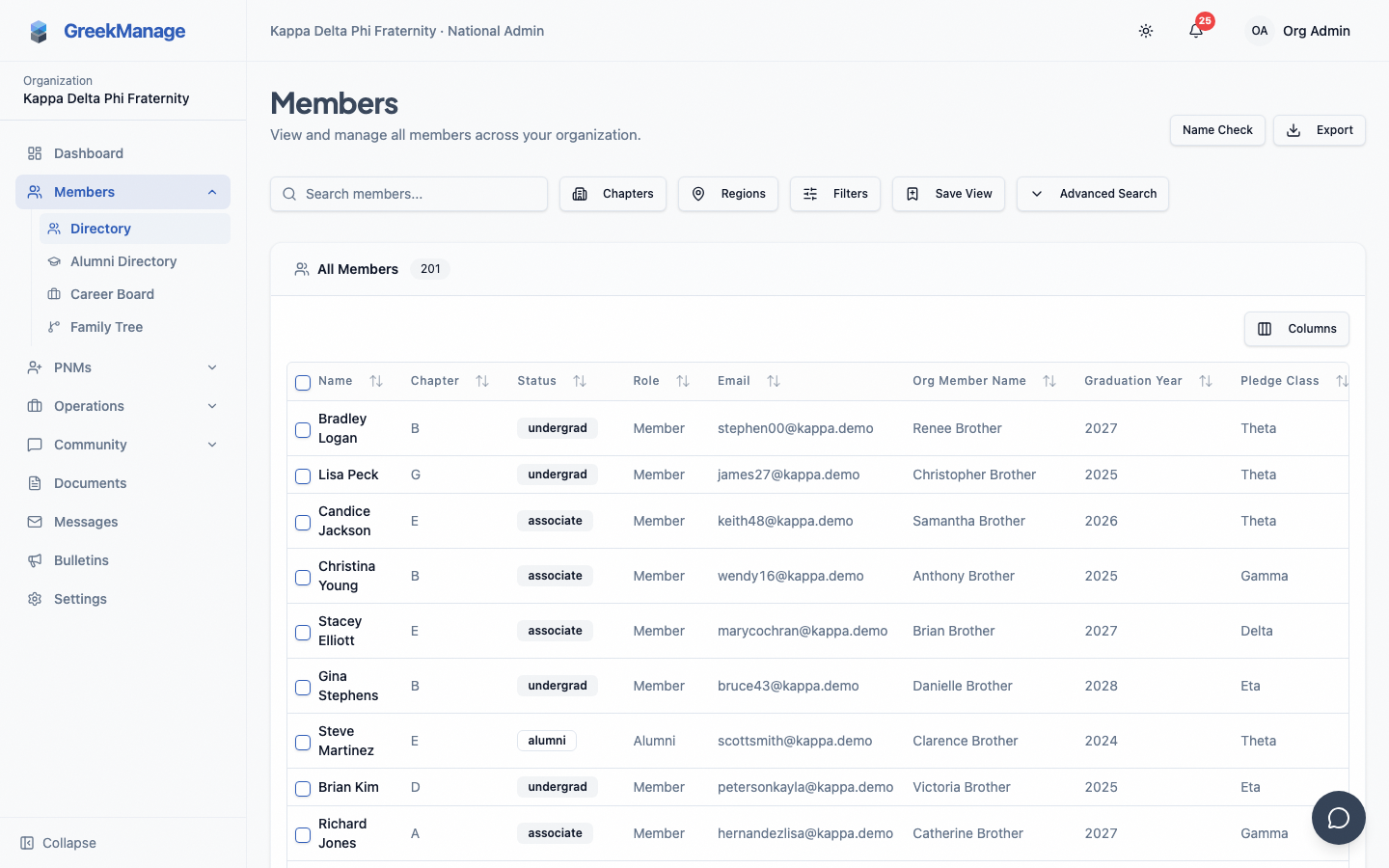Click Collapse at sidebar bottom
The width and height of the screenshot is (1389, 868).
point(59,843)
